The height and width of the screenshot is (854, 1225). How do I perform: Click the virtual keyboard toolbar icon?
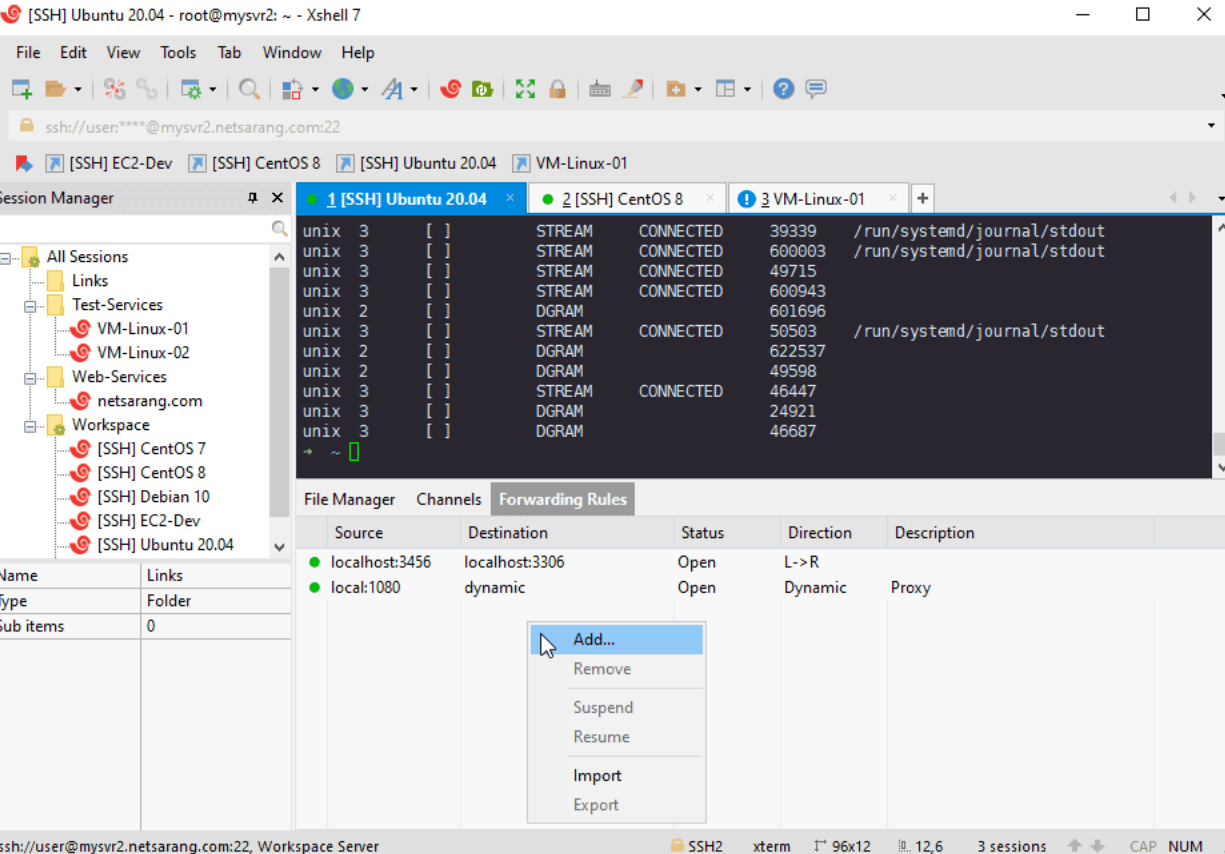(x=600, y=89)
